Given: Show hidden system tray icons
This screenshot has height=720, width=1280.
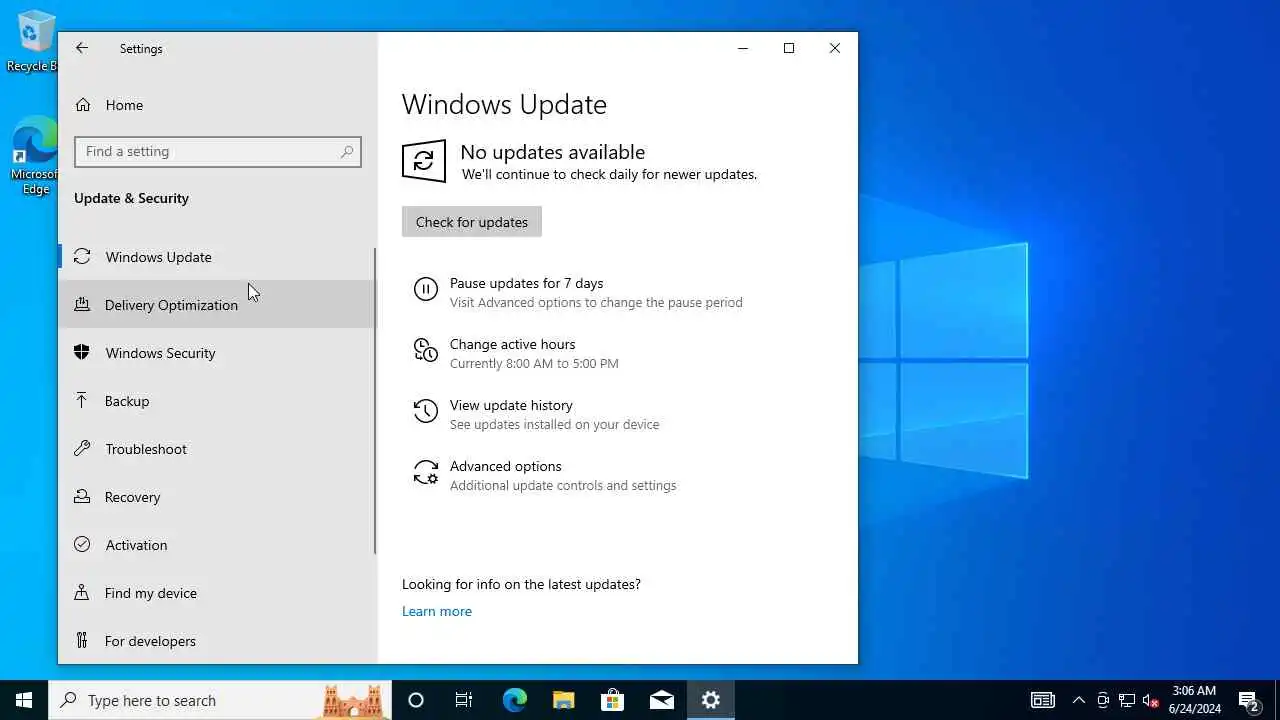Looking at the screenshot, I should [x=1079, y=700].
